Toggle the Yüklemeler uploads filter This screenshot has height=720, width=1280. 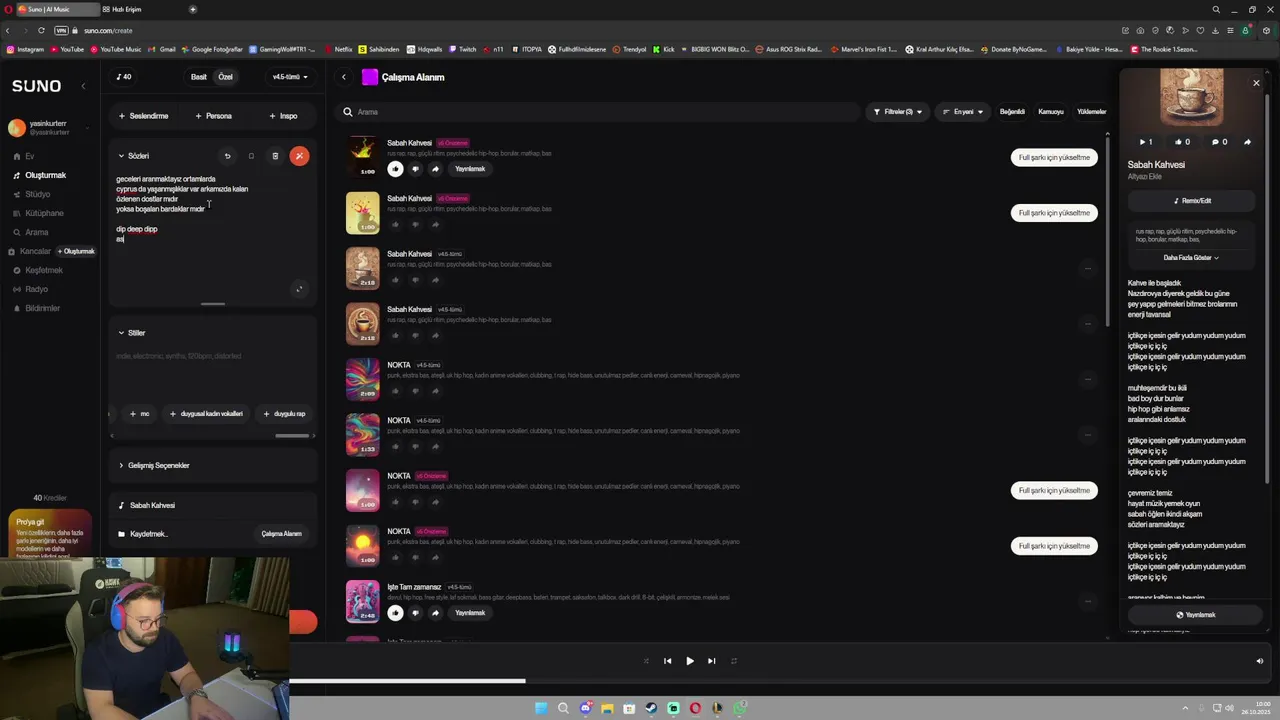1091,112
